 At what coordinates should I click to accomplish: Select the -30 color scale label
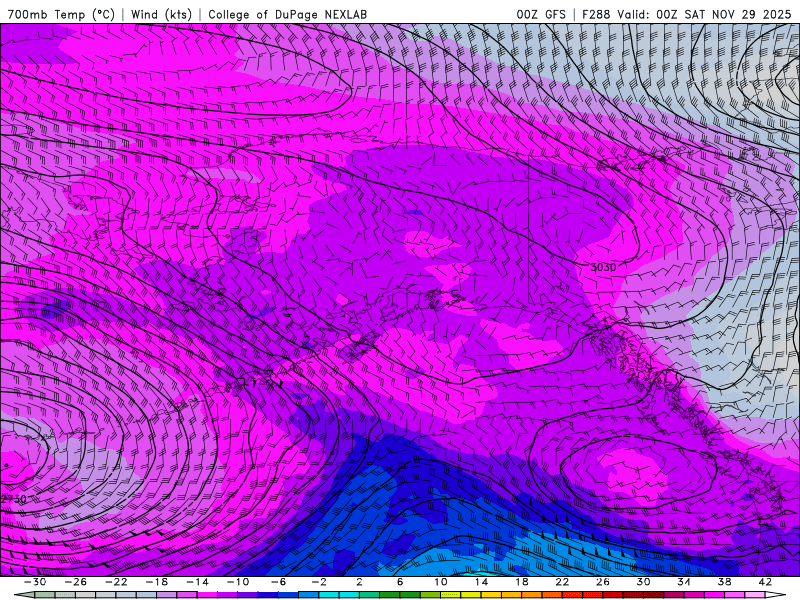click(35, 582)
